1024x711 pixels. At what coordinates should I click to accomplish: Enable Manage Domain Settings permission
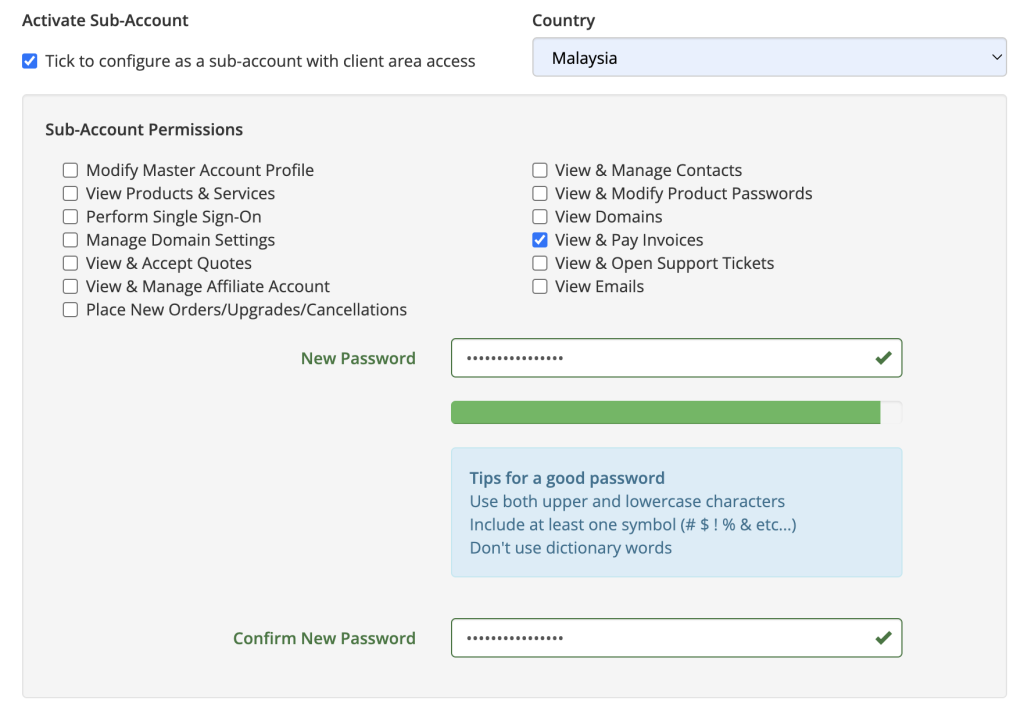(x=71, y=240)
